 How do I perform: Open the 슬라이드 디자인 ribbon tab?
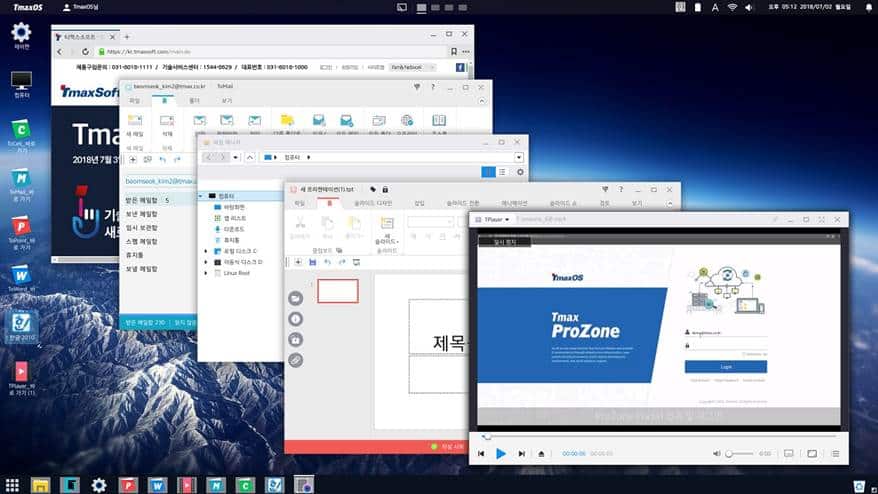375,203
